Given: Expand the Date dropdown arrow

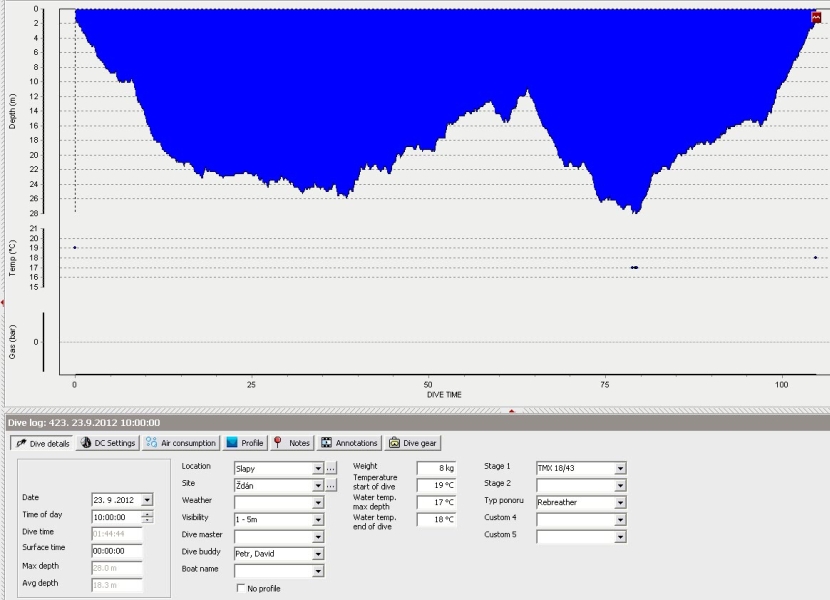Looking at the screenshot, I should [x=147, y=500].
